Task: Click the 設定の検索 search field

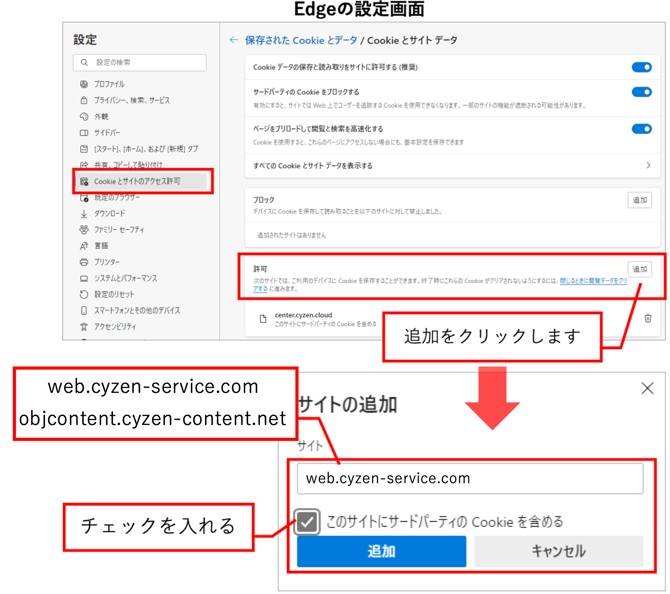Action: tap(140, 62)
